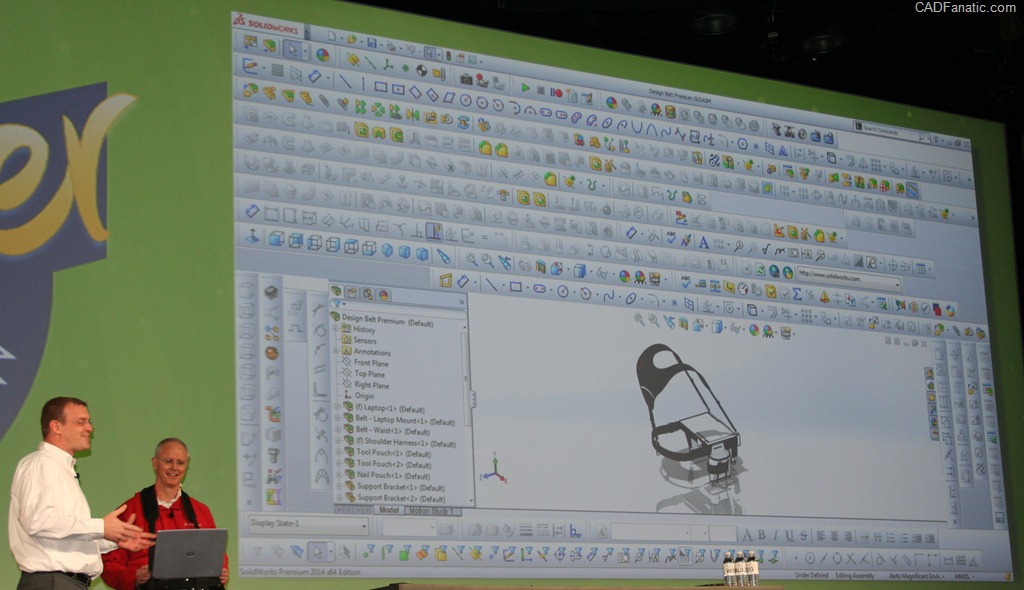Click the Print icon in standard toolbar
Image resolution: width=1024 pixels, height=590 pixels.
click(391, 46)
